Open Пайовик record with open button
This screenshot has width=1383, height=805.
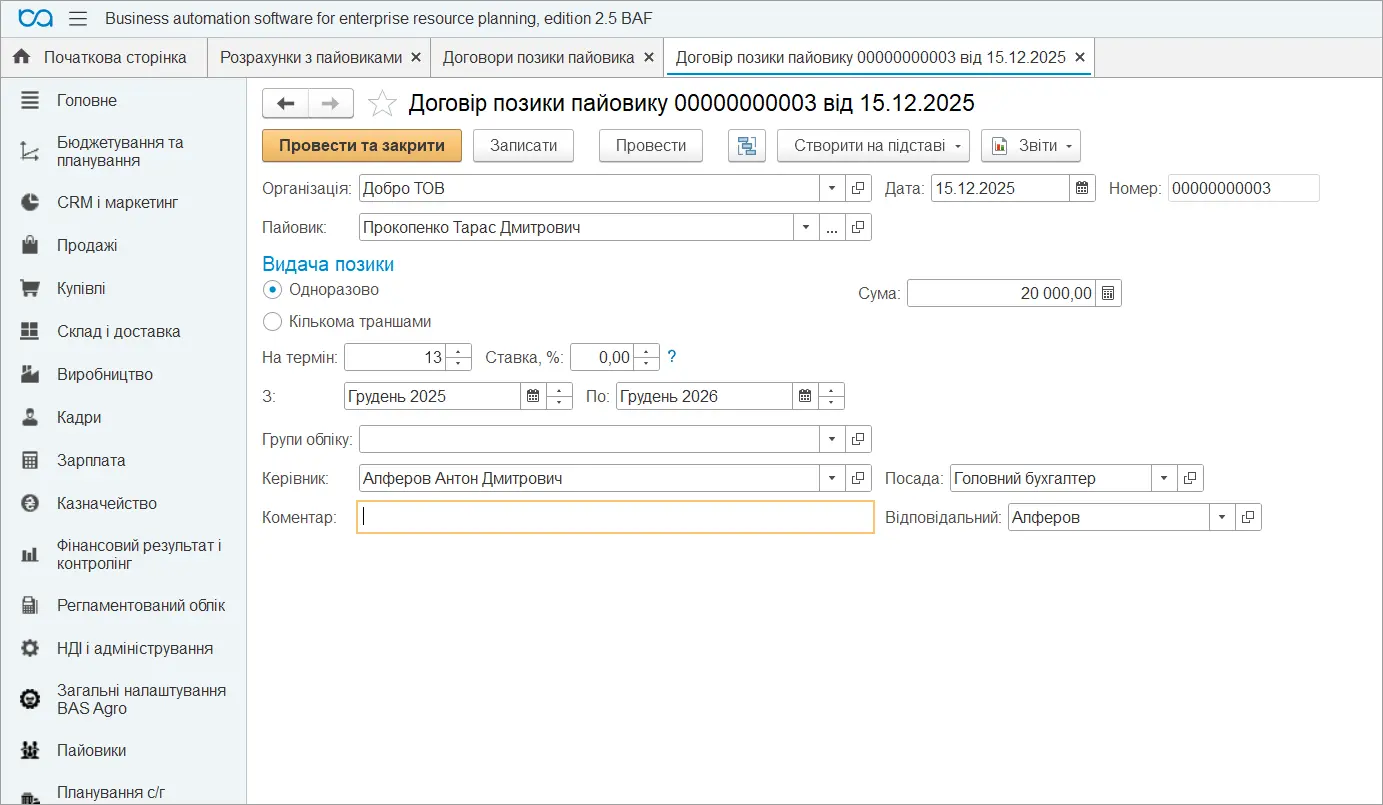tap(859, 227)
